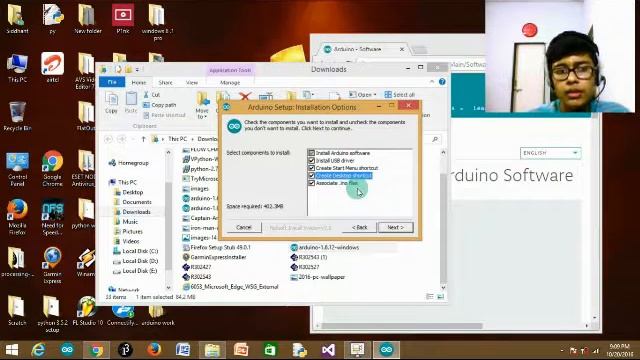The width and height of the screenshot is (640, 360).
Task: Open the File menu in Explorer
Action: 112,82
